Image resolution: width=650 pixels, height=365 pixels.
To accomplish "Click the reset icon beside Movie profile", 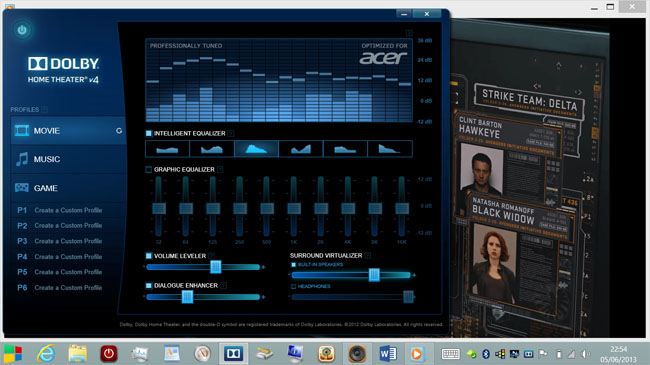I will coord(119,131).
